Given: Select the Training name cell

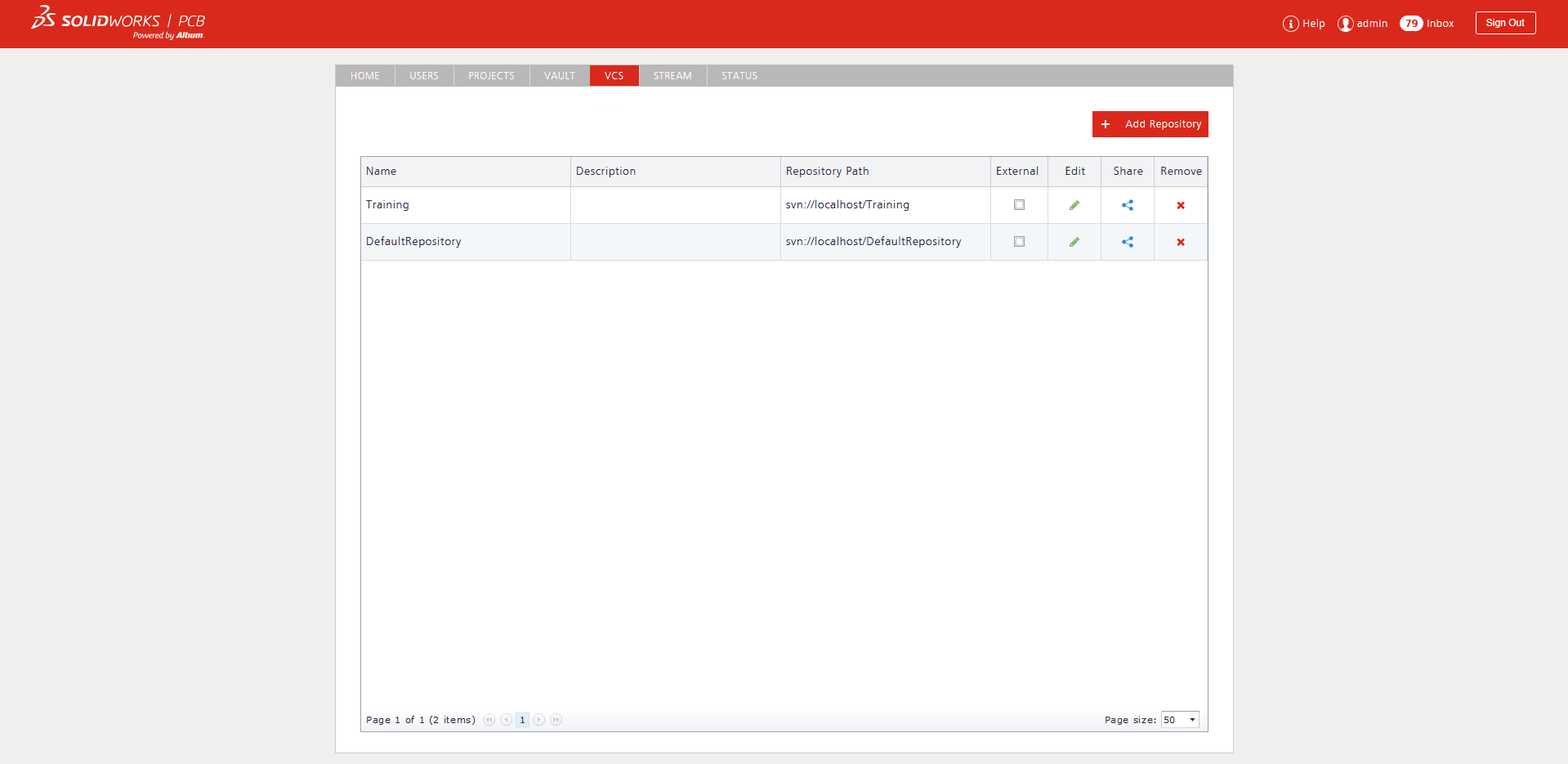Looking at the screenshot, I should coord(466,205).
